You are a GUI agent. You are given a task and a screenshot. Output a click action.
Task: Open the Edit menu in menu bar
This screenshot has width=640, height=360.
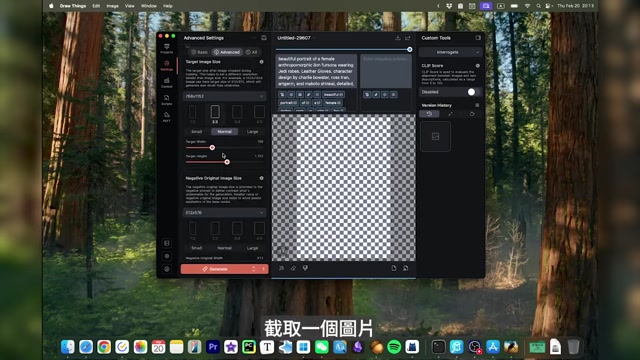pos(96,6)
